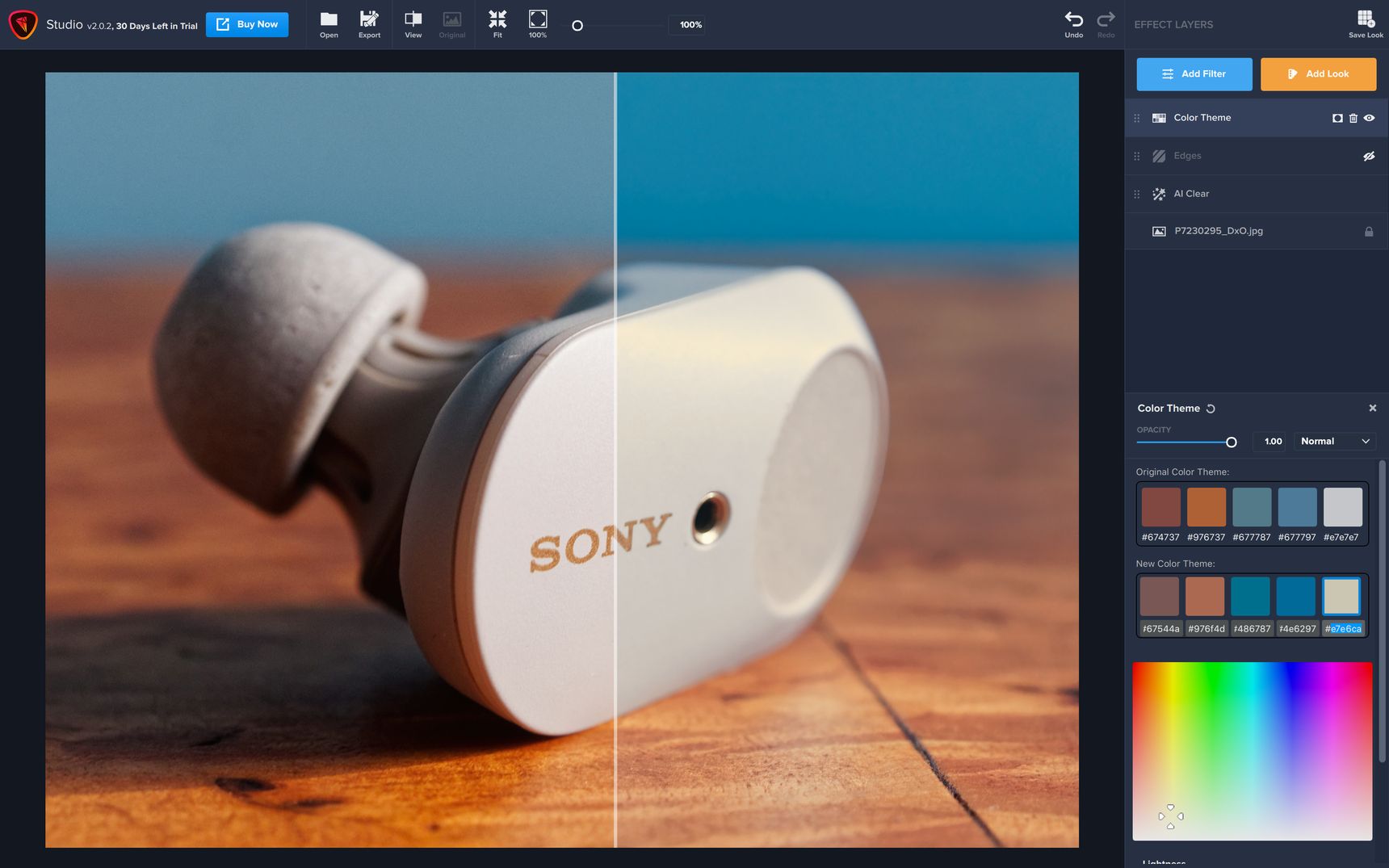The width and height of the screenshot is (1389, 868).
Task: Grab the Color Theme layer drag handle
Action: tap(1137, 118)
